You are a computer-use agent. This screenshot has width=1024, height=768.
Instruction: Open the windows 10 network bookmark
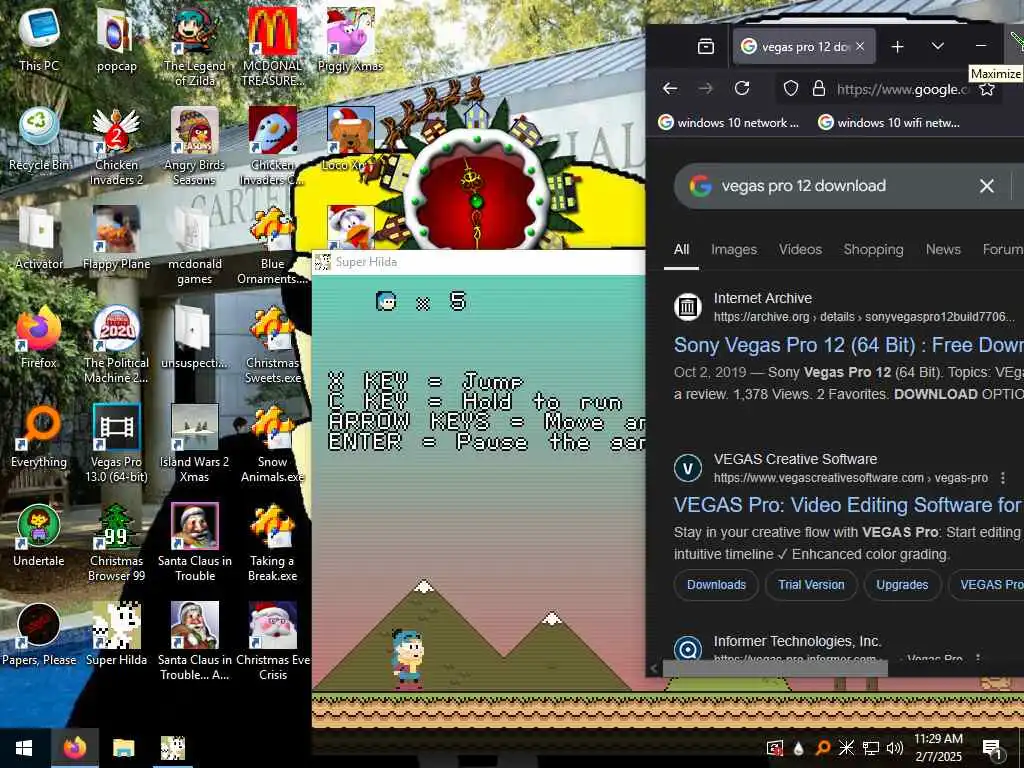(728, 123)
